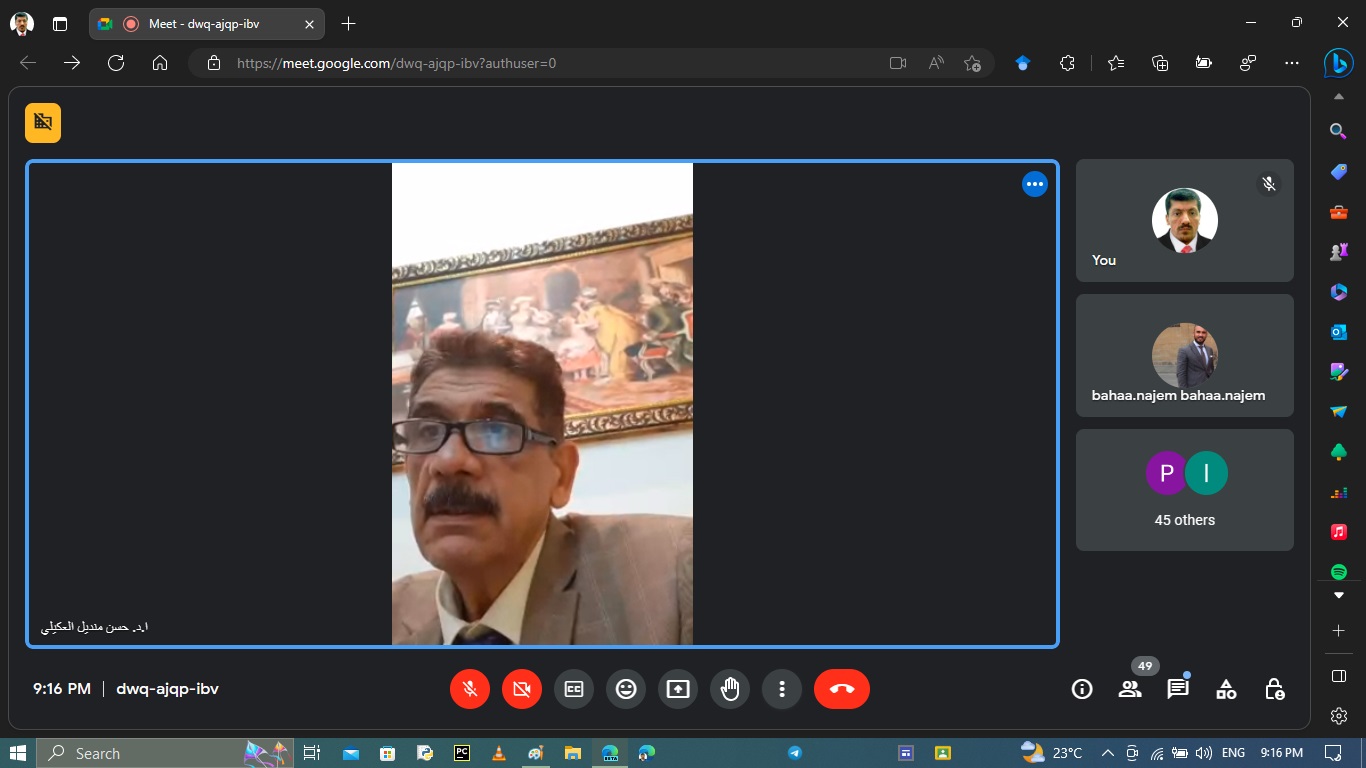Open the Activities panel icon
1366x768 pixels.
(1226, 689)
